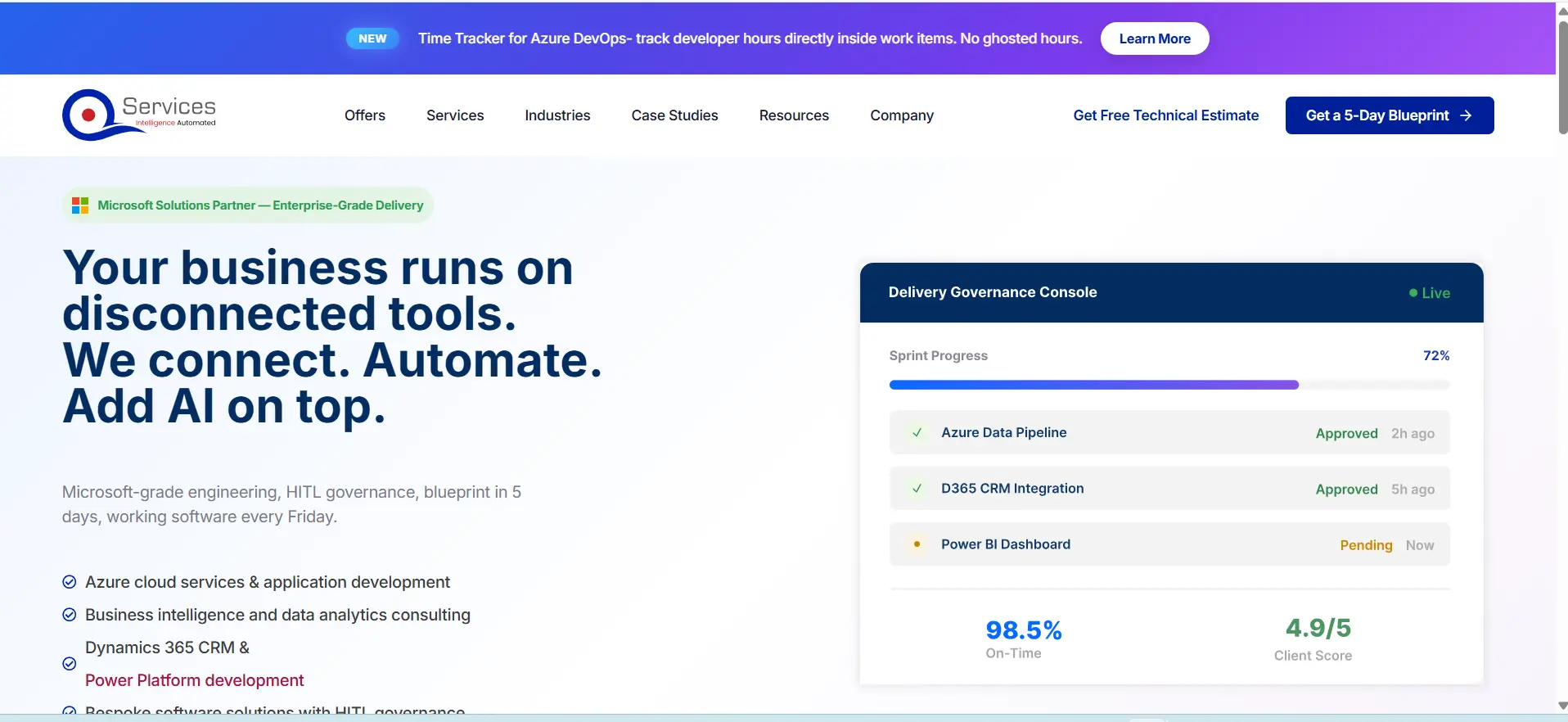Click the Pending status label
The width and height of the screenshot is (1568, 722).
[1366, 545]
